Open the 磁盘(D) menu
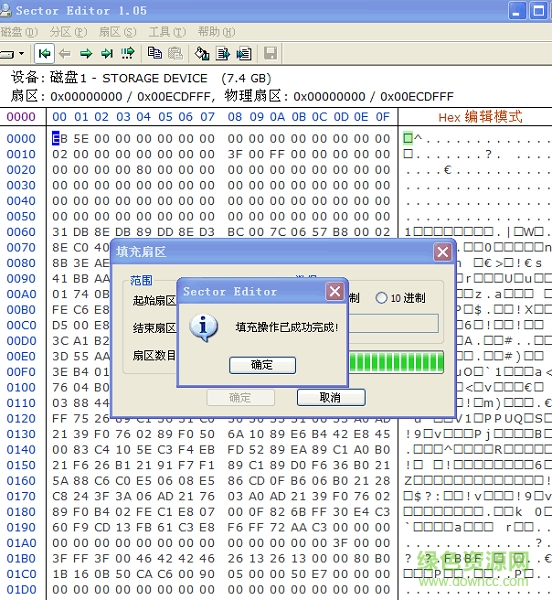 (x=19, y=32)
